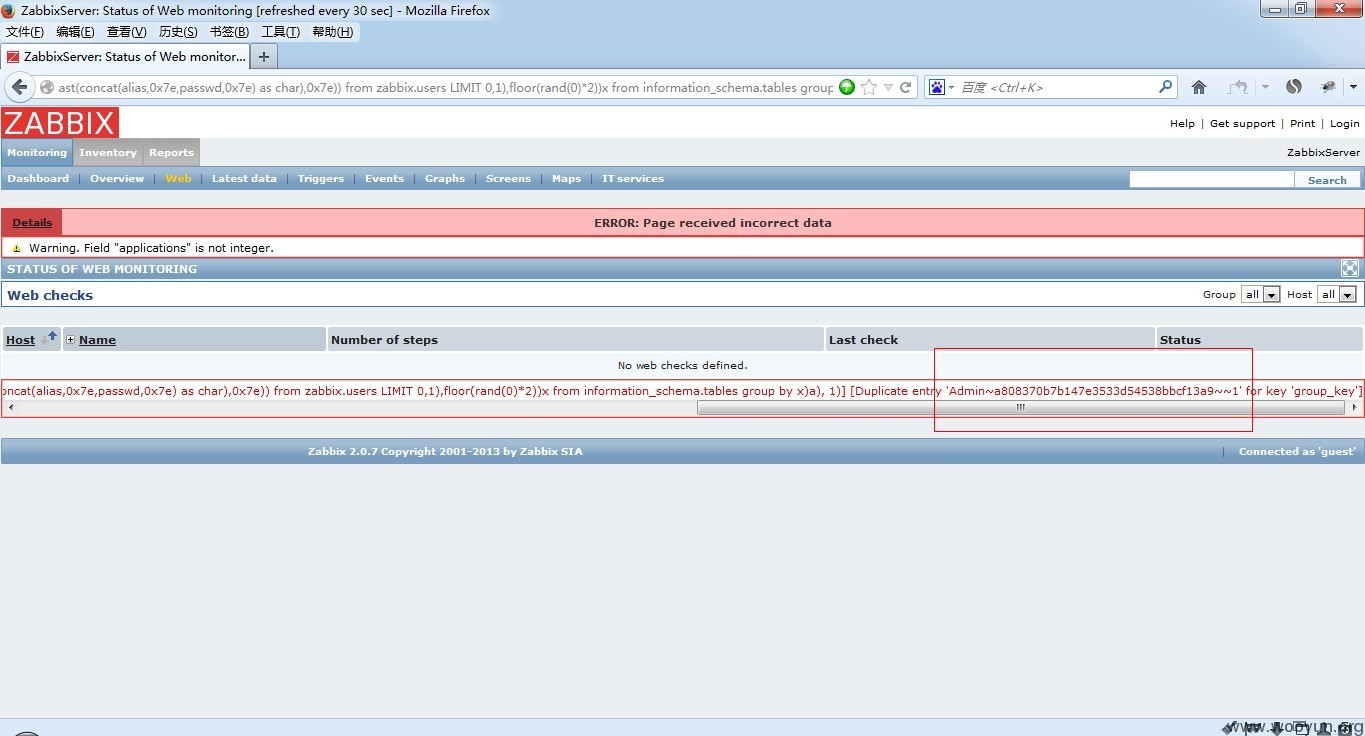Switch to the Reports tab
The width and height of the screenshot is (1365, 736).
point(171,153)
